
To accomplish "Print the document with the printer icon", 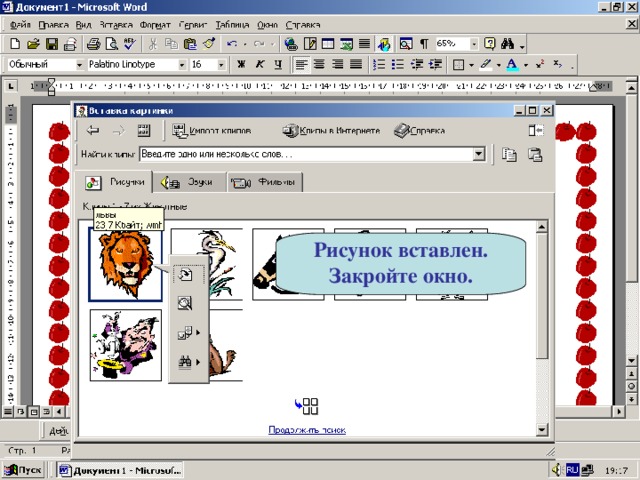I will coord(94,44).
